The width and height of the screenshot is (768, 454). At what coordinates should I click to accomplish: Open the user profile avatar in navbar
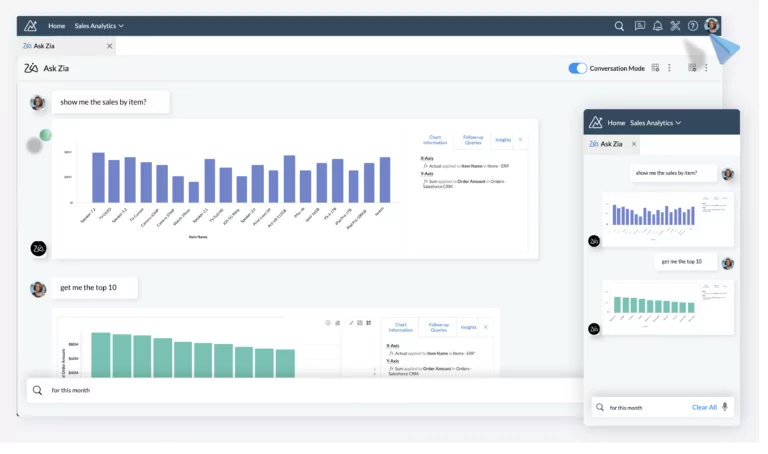click(x=712, y=25)
